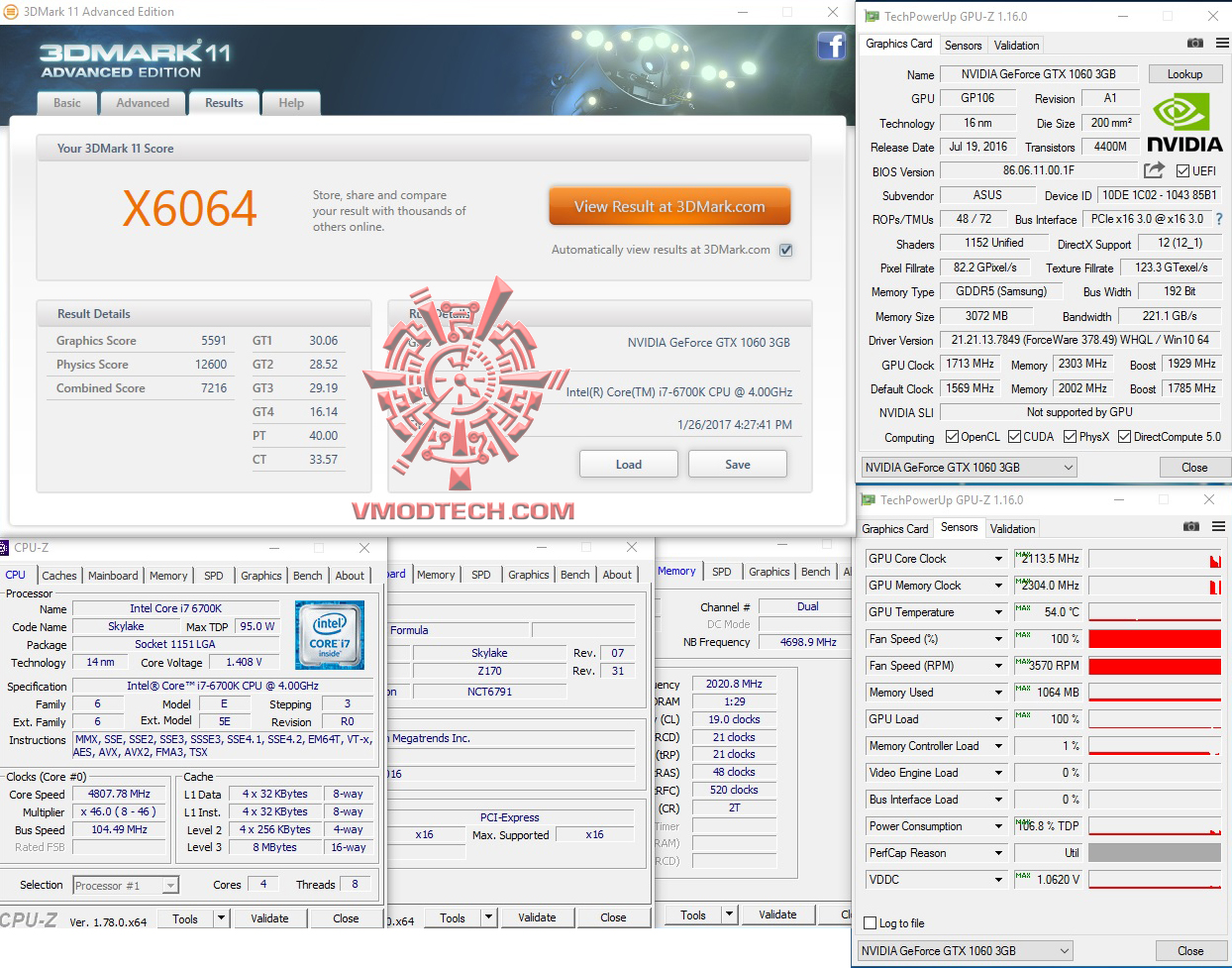This screenshot has width=1232, height=968.
Task: Open the Fan Speed (%) sensor dropdown
Action: click(x=998, y=639)
